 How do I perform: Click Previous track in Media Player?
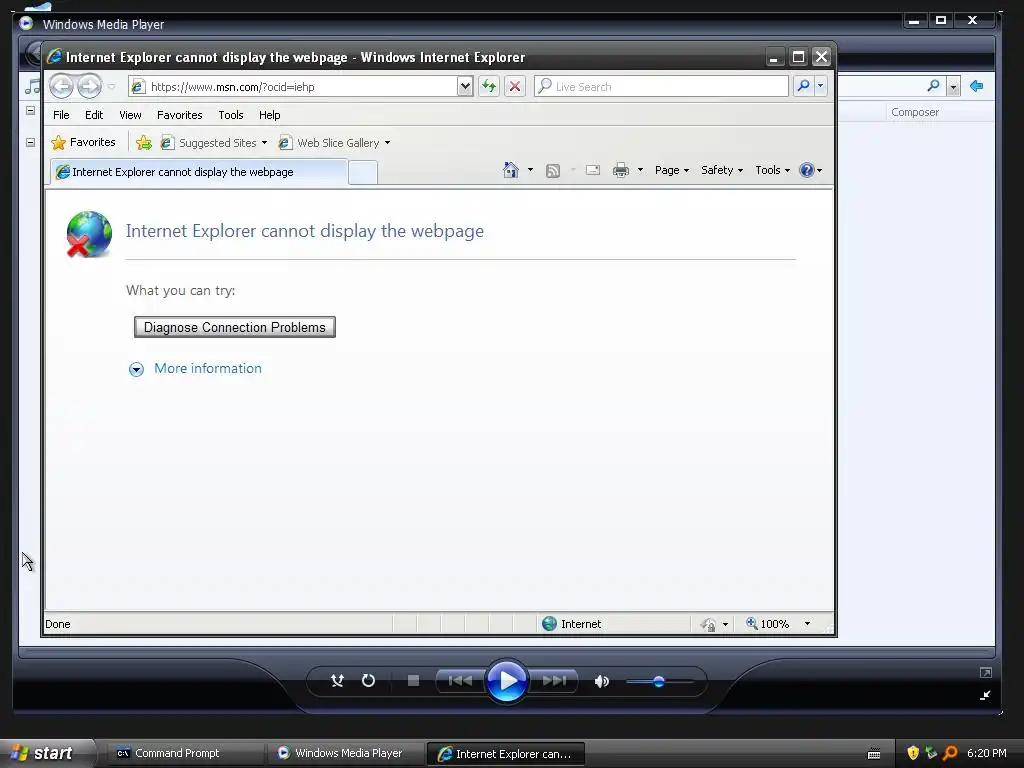pyautogui.click(x=460, y=680)
